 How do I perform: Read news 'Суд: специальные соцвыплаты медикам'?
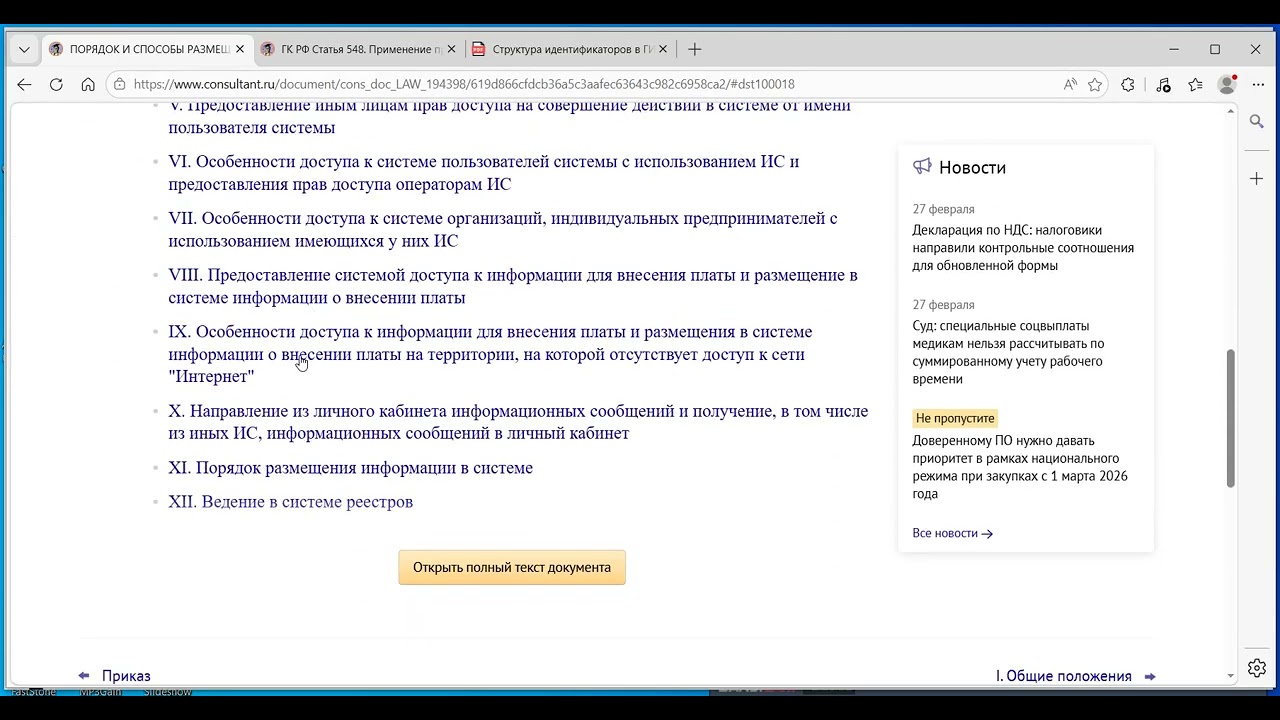1008,352
